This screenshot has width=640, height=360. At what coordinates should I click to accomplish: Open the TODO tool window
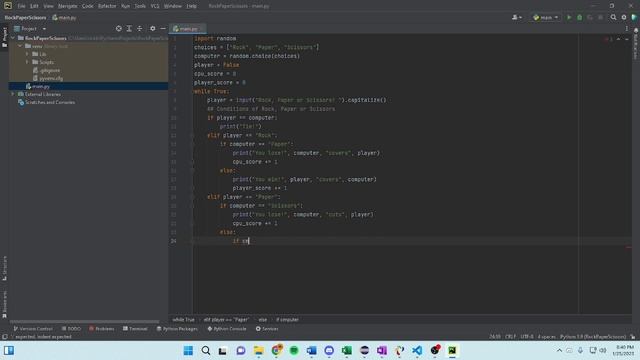71,329
